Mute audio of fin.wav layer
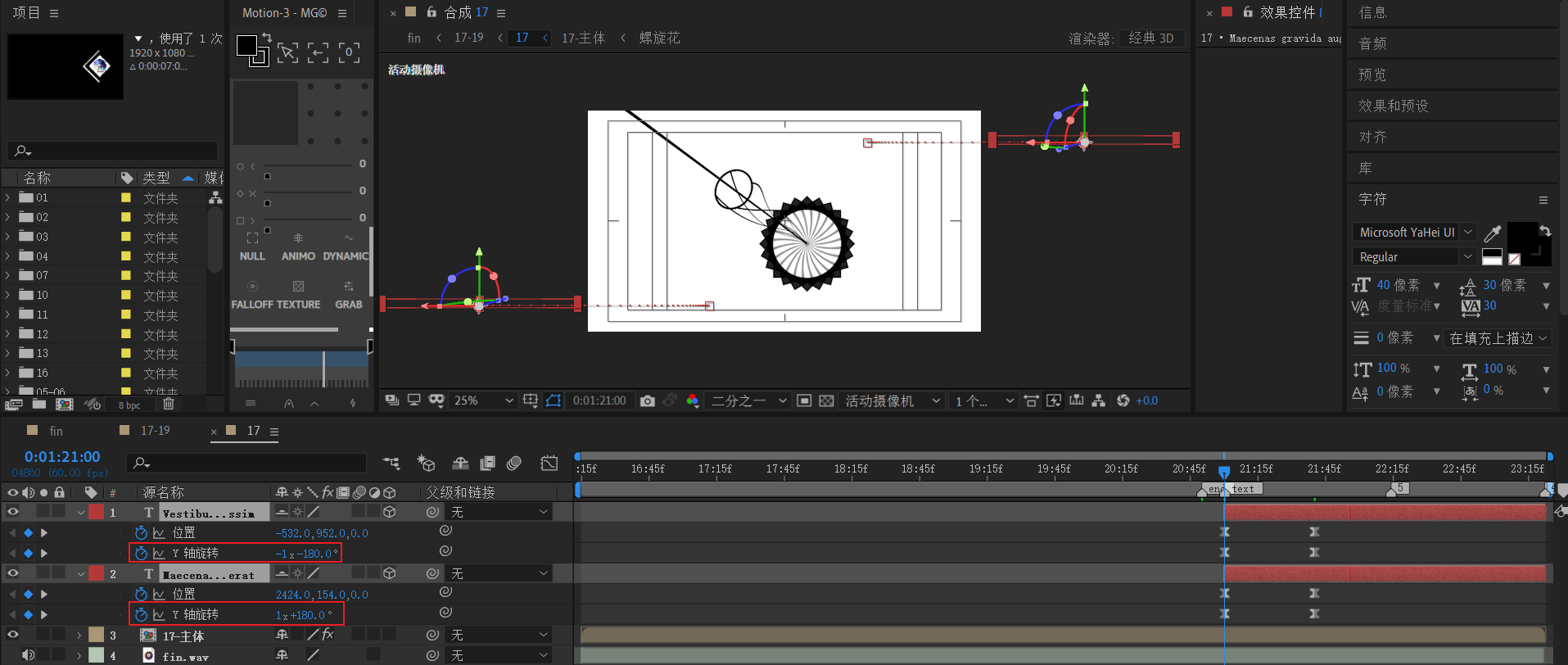The image size is (1568, 665). (x=28, y=654)
